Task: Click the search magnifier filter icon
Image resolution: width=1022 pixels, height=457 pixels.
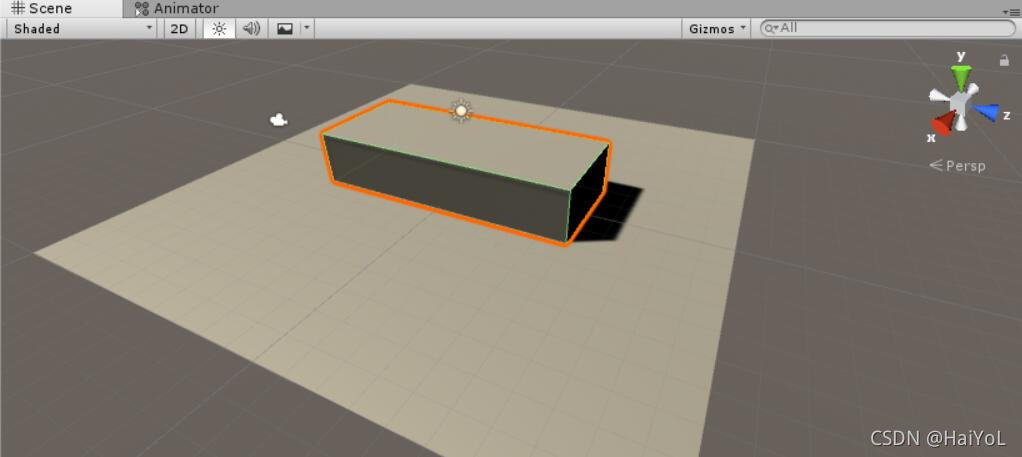Action: pos(771,28)
